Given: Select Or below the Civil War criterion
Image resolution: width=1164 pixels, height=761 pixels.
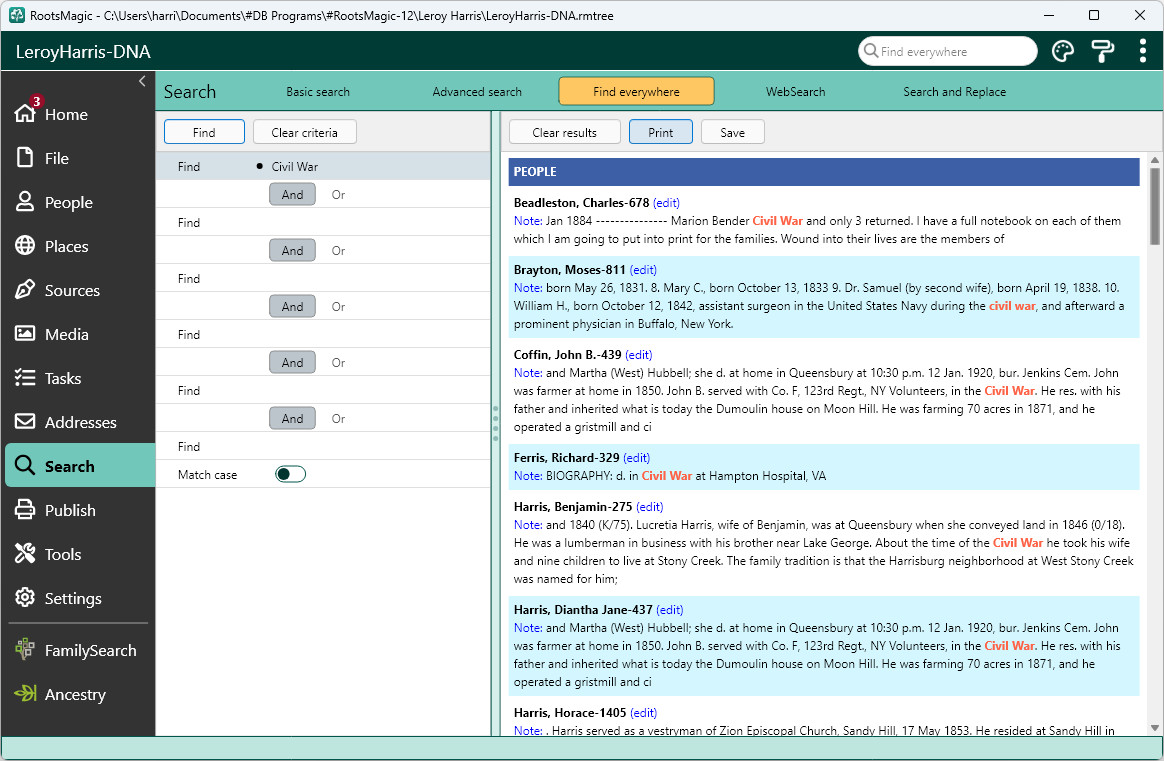Looking at the screenshot, I should click(x=339, y=195).
